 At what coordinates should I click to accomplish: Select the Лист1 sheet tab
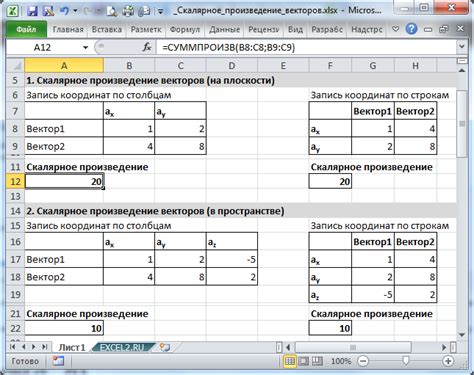pos(72,347)
